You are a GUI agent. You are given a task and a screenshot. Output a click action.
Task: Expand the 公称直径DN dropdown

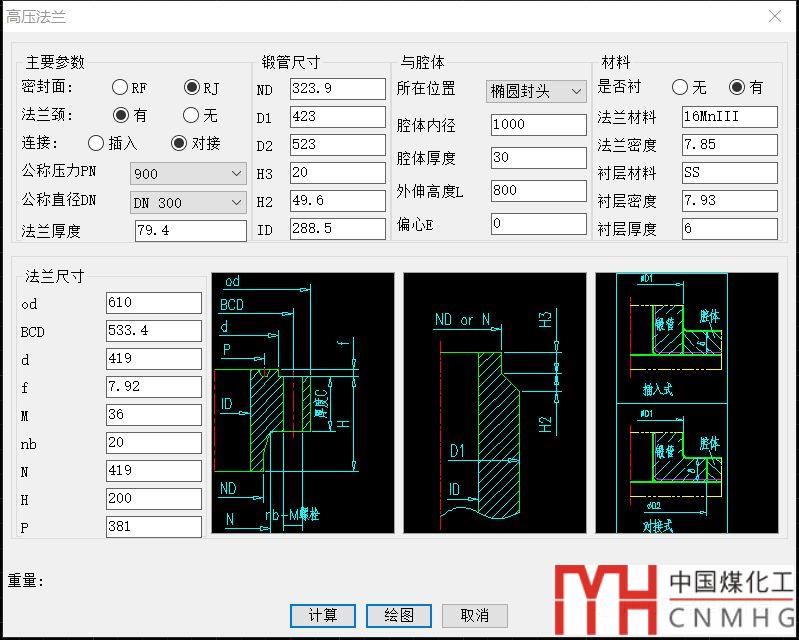[188, 202]
